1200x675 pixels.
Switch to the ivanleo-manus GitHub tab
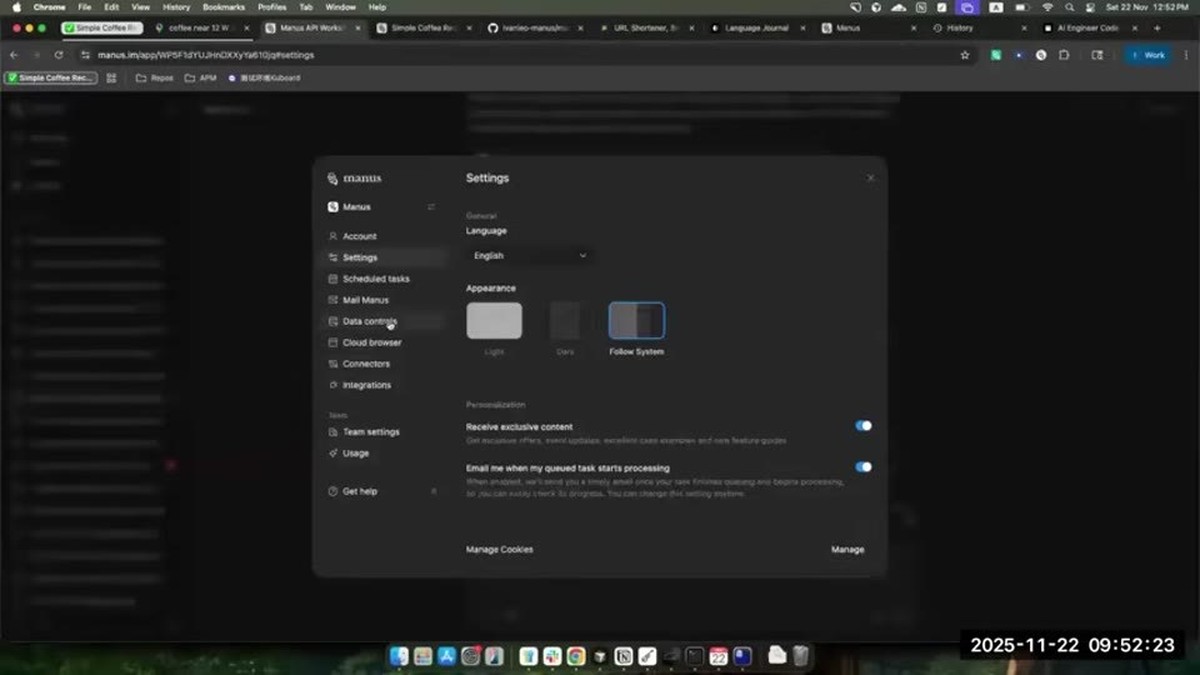tap(530, 28)
